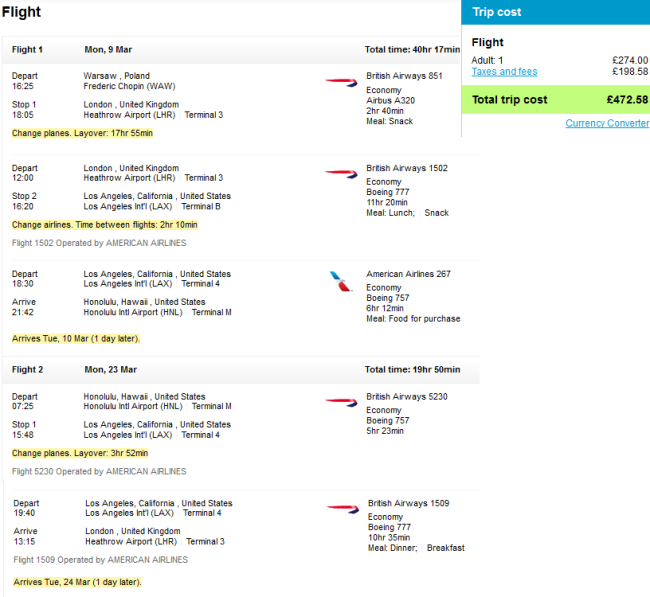Screen dimensions: 650x597
Task: Click the British Airways 851 flight name
Action: (404, 76)
